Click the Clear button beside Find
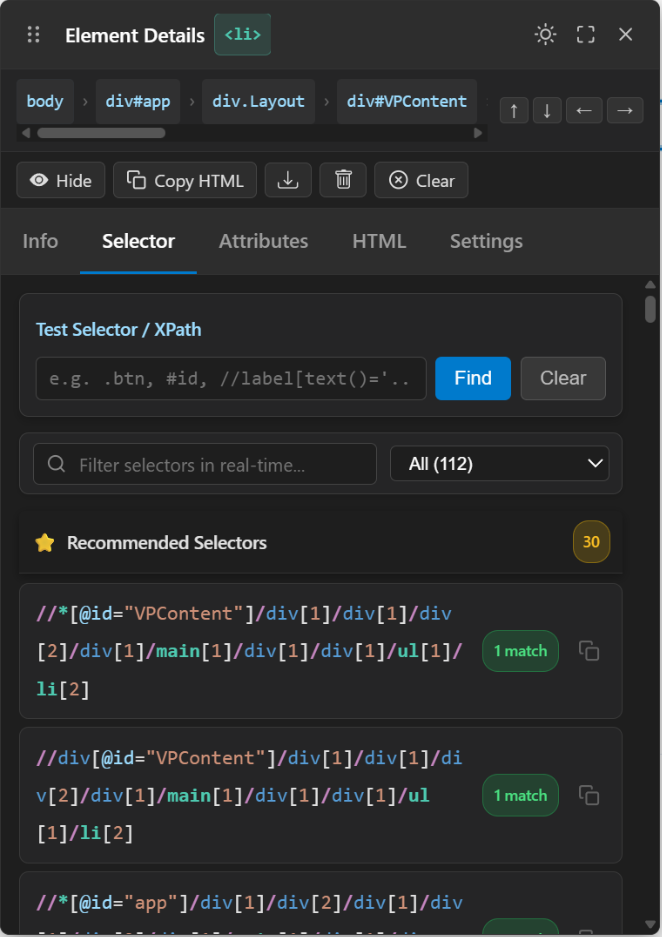This screenshot has height=937, width=662. (563, 378)
